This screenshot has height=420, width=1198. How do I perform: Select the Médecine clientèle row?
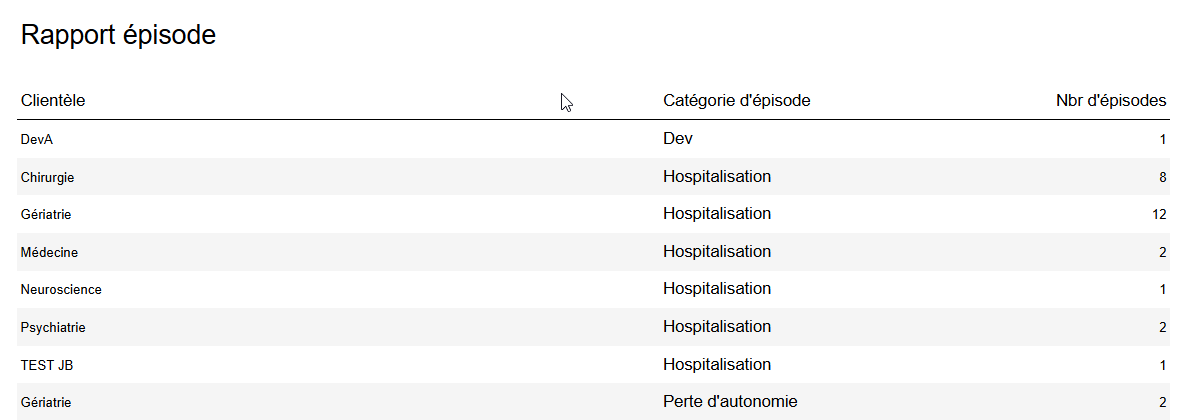[49, 252]
